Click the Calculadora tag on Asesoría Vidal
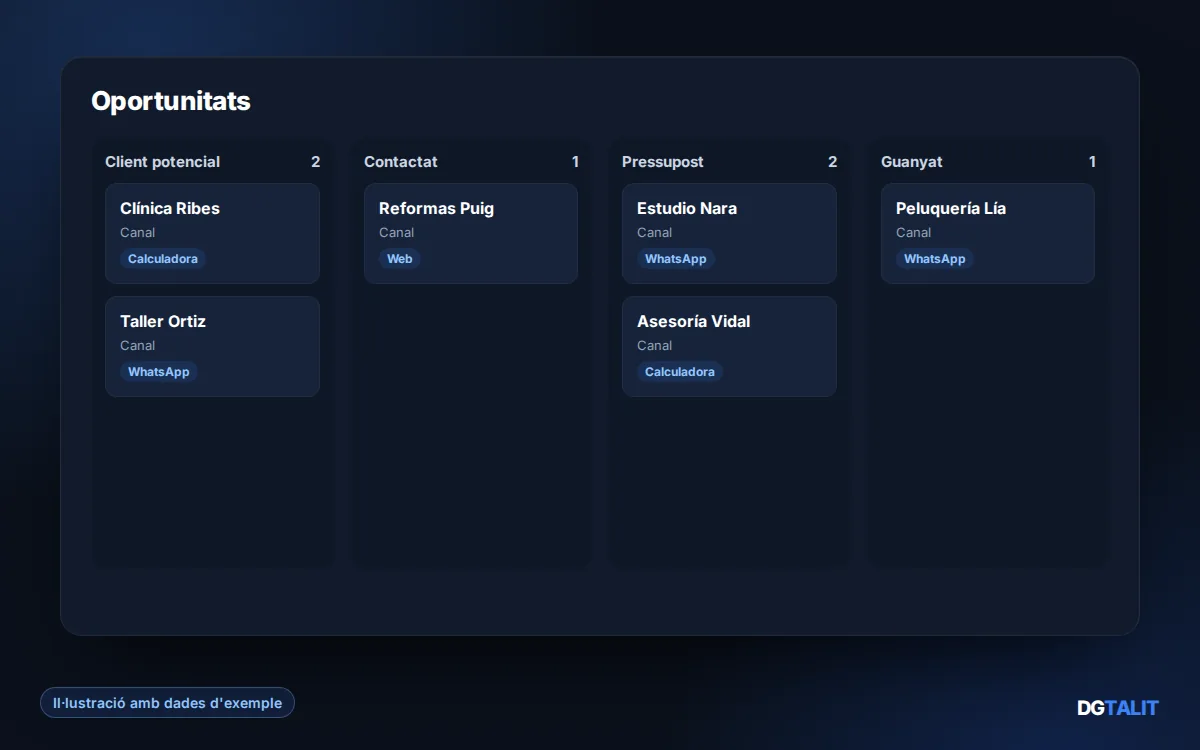This screenshot has height=750, width=1200. click(680, 372)
